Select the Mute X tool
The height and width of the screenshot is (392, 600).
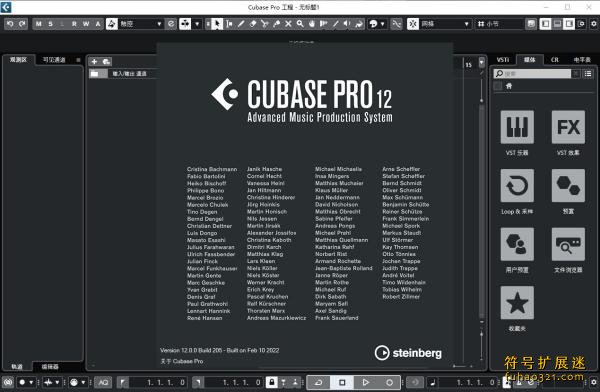(288, 24)
